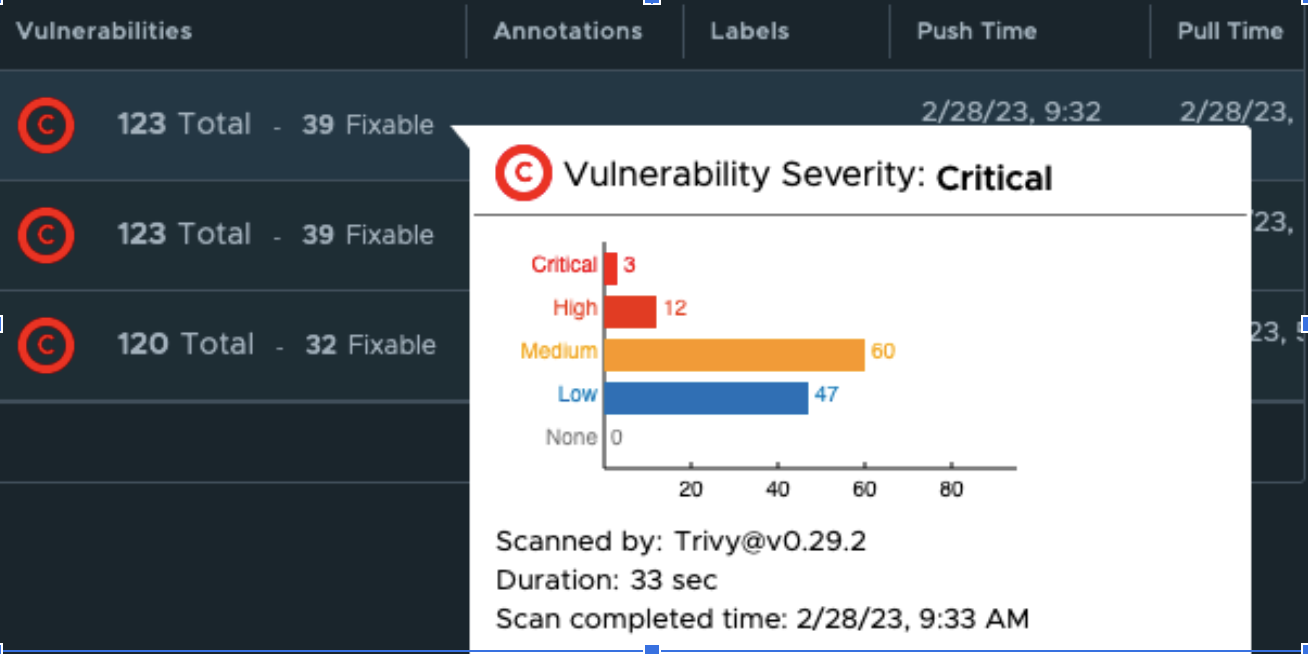The height and width of the screenshot is (654, 1308).
Task: Click the 120 Total vulnerabilities summary
Action: point(185,345)
